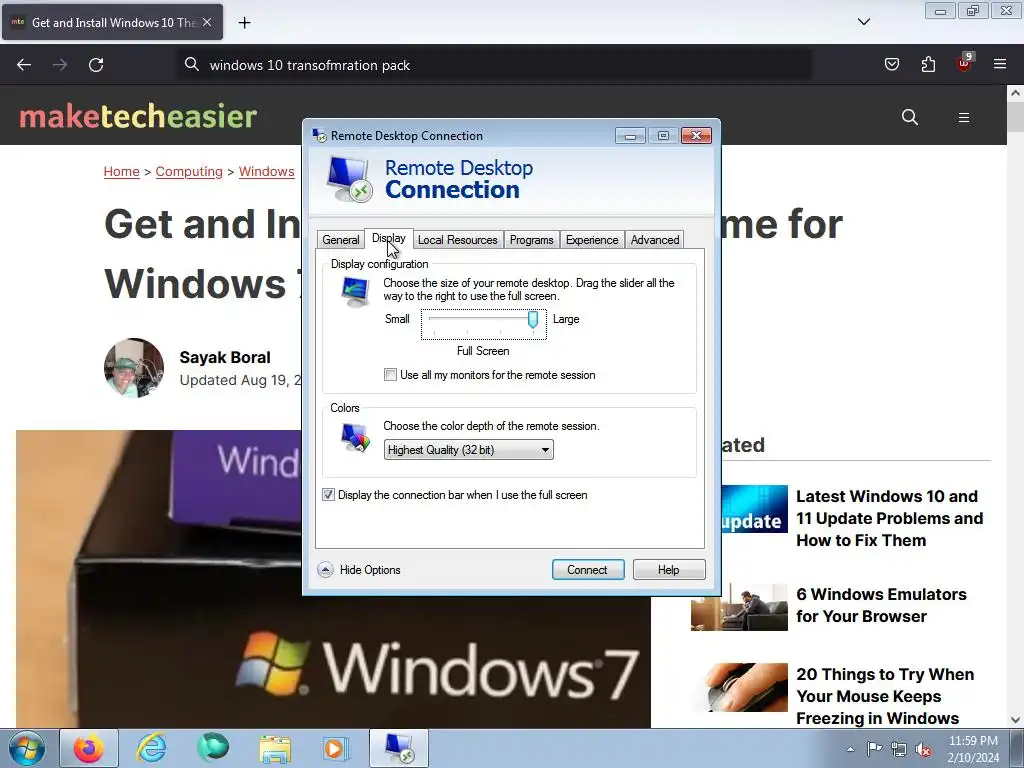Click the remote desktop size slider handle
Viewport: 1024px width, 768px height.
533,319
